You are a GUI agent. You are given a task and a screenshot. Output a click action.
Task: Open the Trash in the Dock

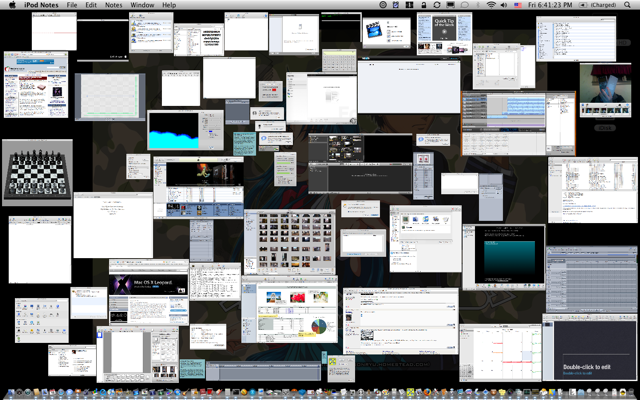pyautogui.click(x=631, y=393)
